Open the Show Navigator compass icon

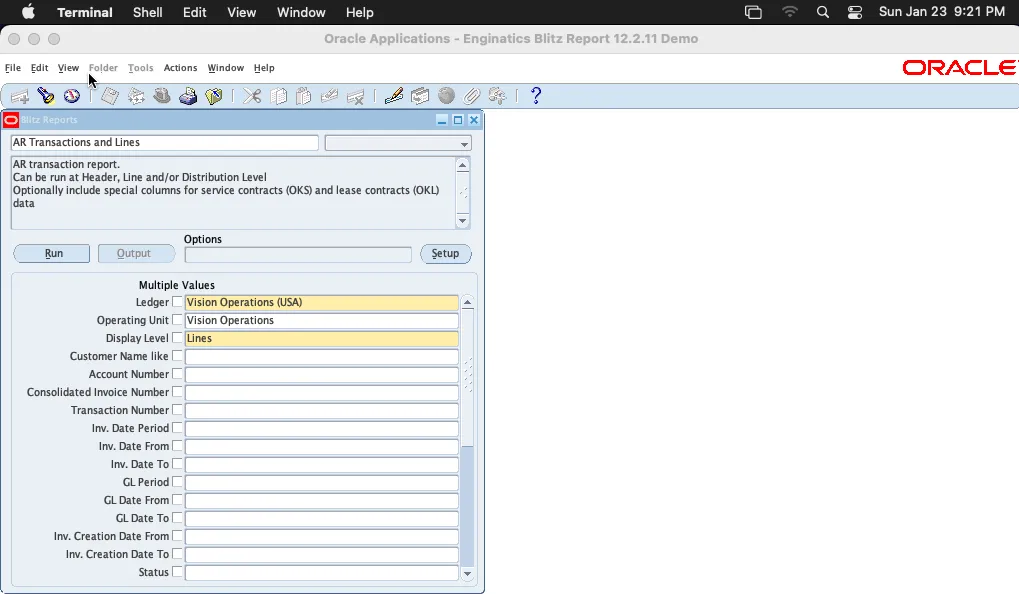click(71, 96)
